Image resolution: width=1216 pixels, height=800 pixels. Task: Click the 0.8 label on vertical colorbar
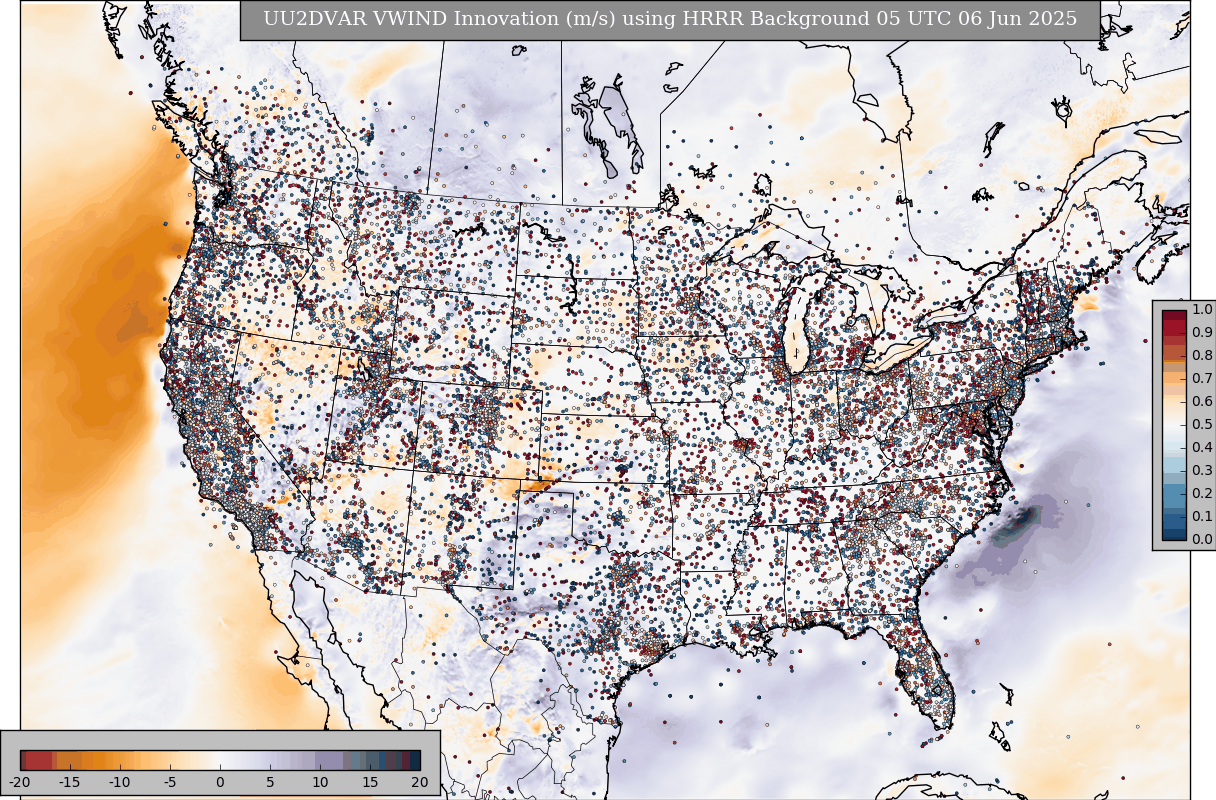coord(1202,356)
